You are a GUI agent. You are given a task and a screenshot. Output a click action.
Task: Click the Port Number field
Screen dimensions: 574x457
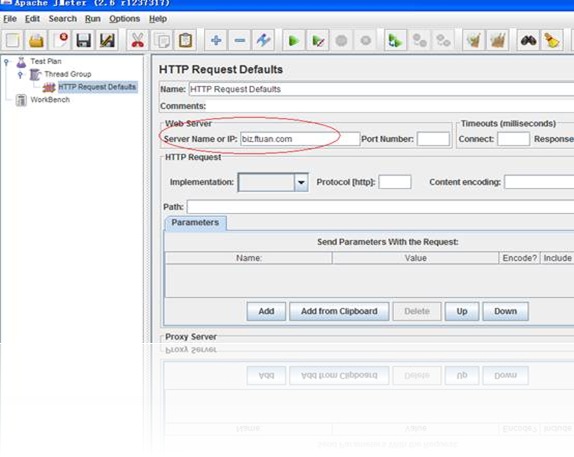(433, 139)
